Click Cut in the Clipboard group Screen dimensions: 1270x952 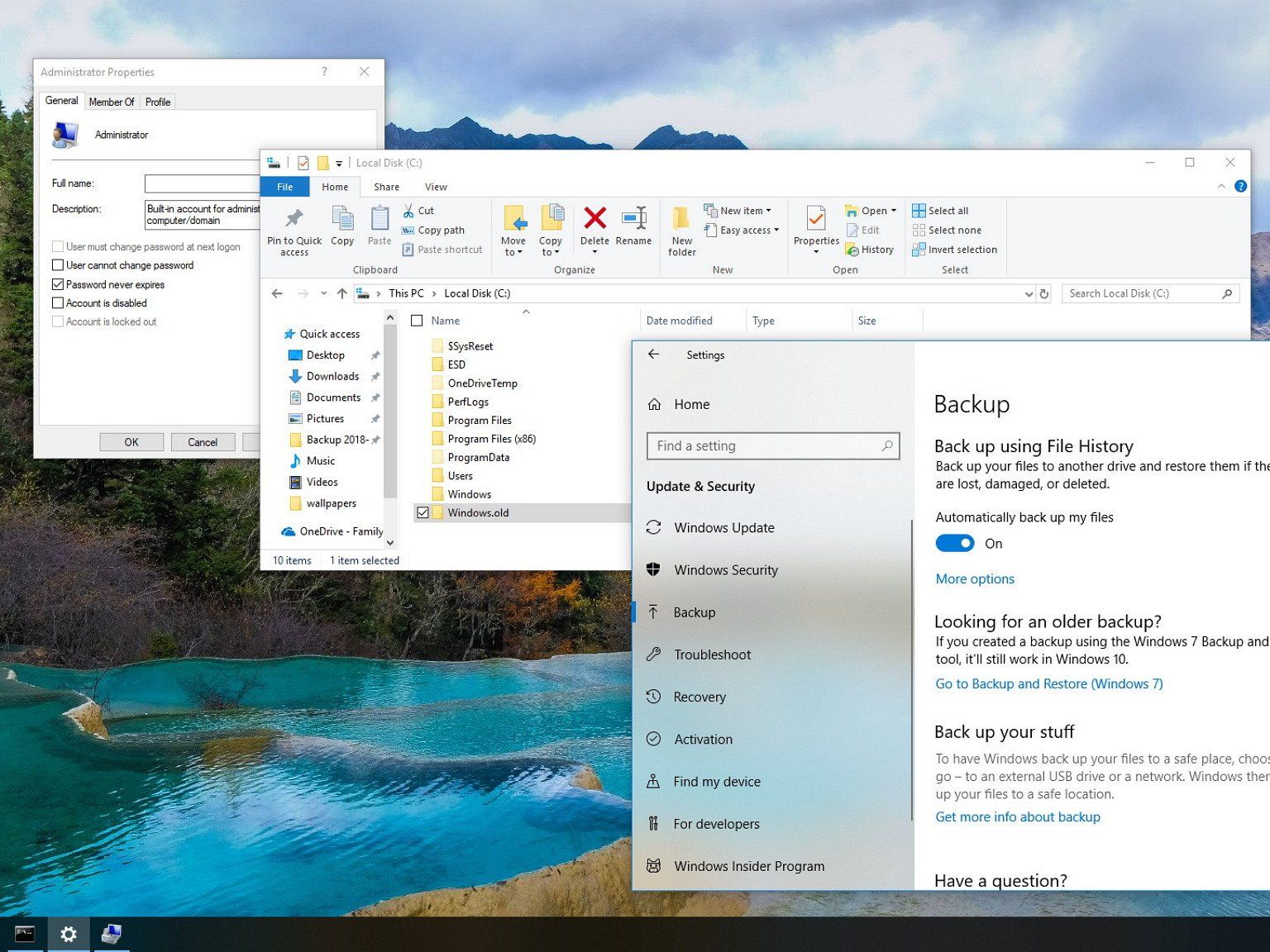(418, 211)
